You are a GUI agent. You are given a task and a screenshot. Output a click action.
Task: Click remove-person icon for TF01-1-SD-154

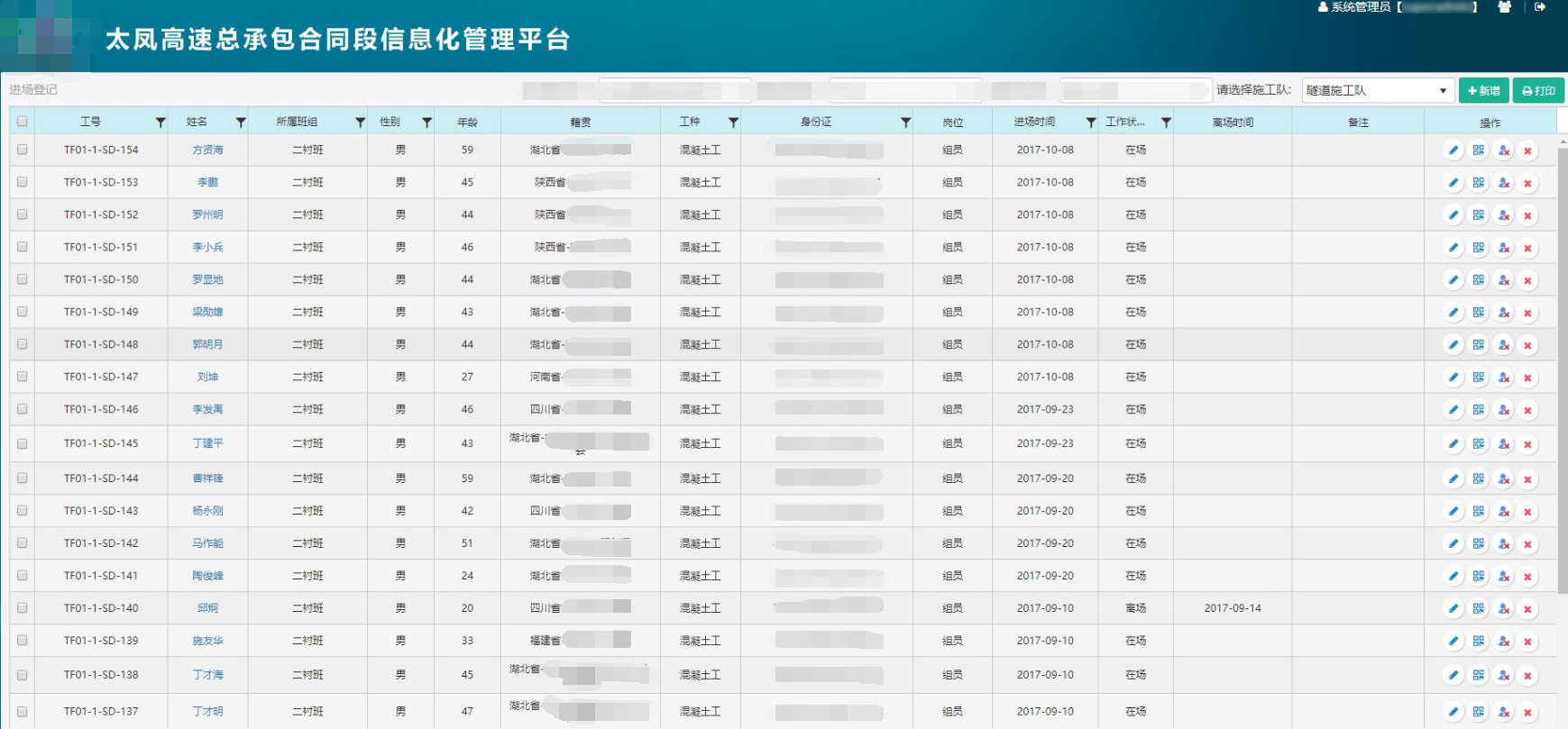click(x=1503, y=150)
